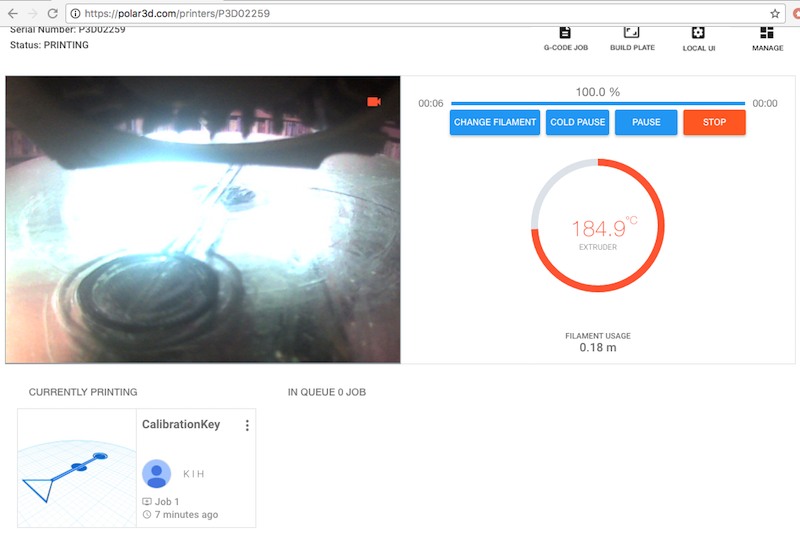Screen dimensions: 800x540
Task: Click the EXTRUDER label
Action: pos(598,247)
